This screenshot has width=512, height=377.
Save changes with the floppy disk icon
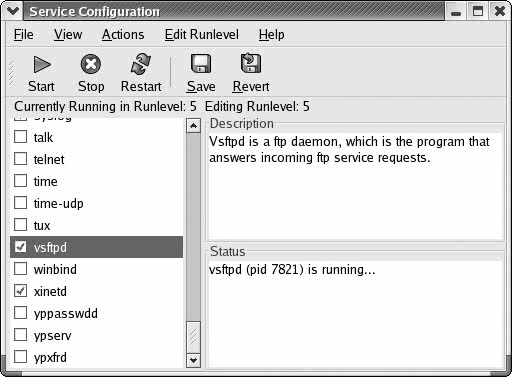[201, 64]
